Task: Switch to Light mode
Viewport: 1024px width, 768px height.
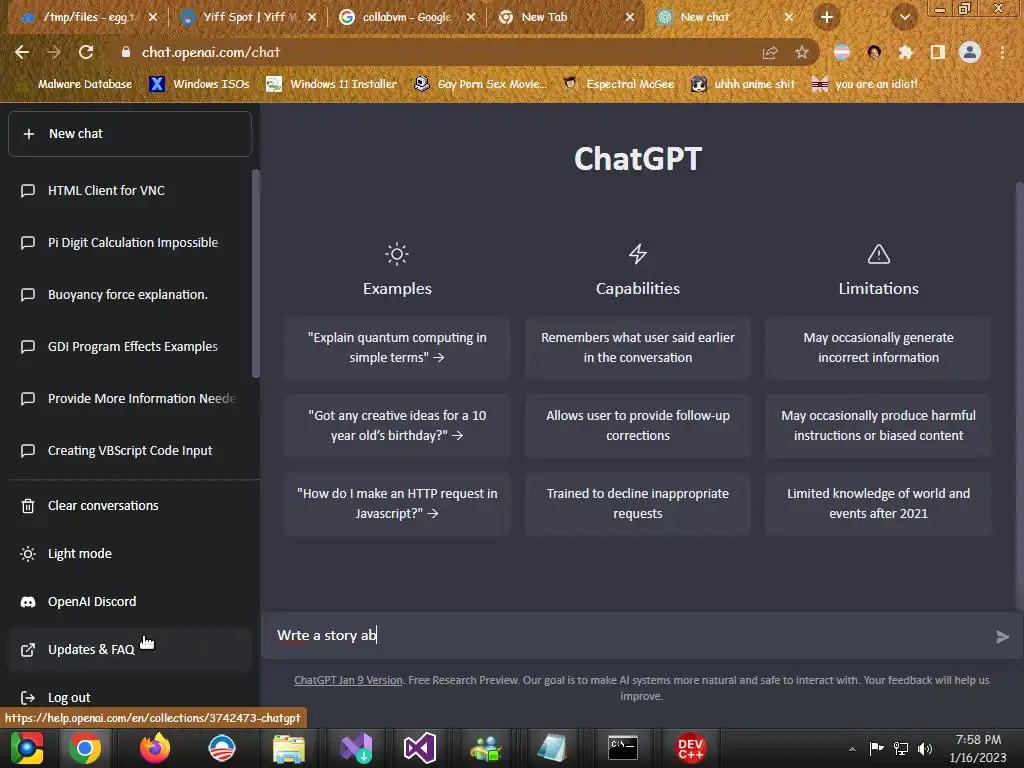Action: click(129, 554)
